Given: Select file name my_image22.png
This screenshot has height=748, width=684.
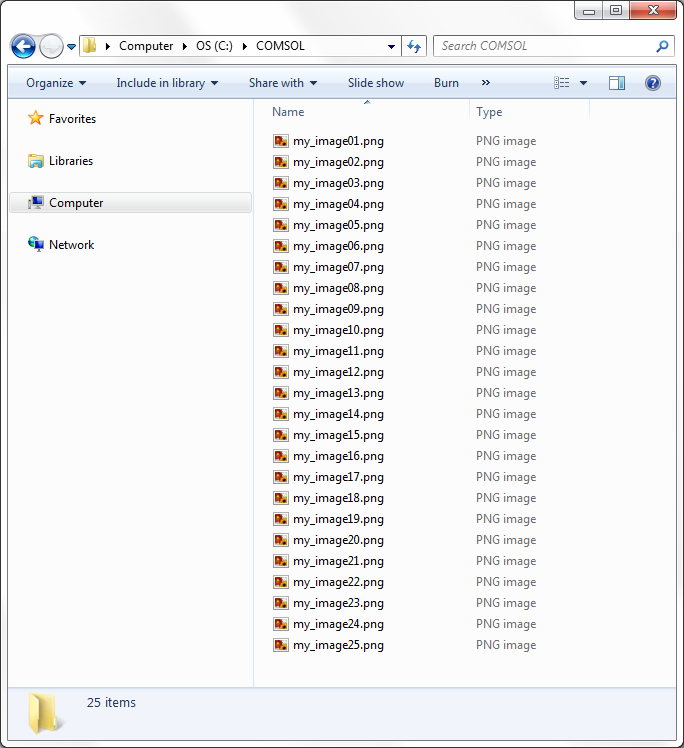Looking at the screenshot, I should tap(338, 582).
